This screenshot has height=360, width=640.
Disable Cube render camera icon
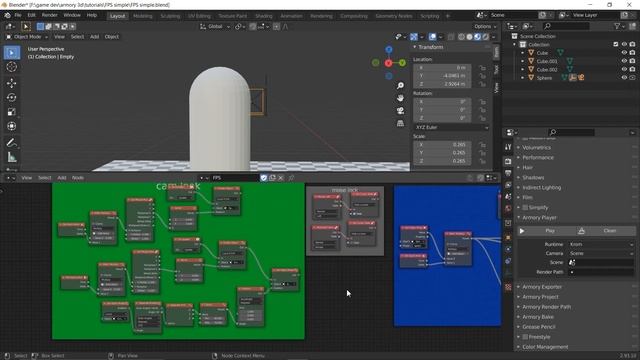(x=632, y=53)
